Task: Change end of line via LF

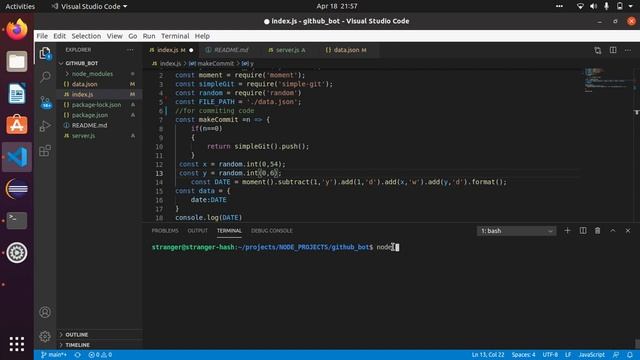Action: point(568,355)
